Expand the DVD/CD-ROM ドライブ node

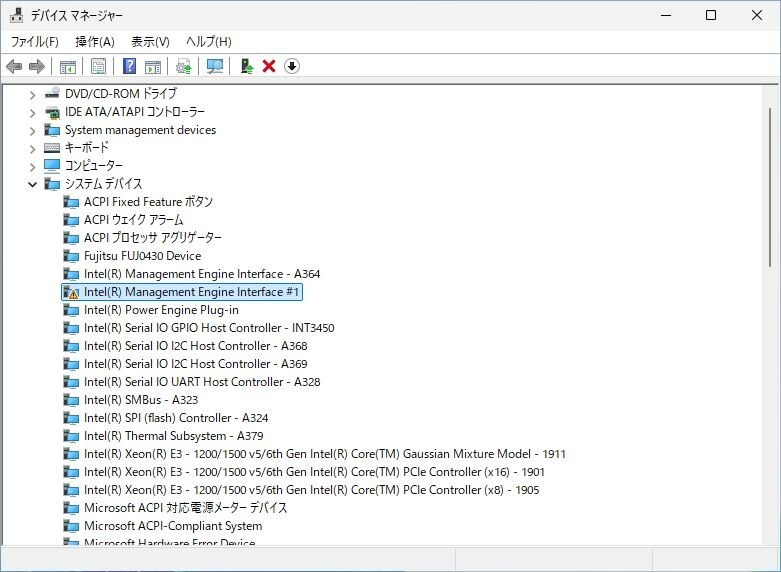click(32, 94)
